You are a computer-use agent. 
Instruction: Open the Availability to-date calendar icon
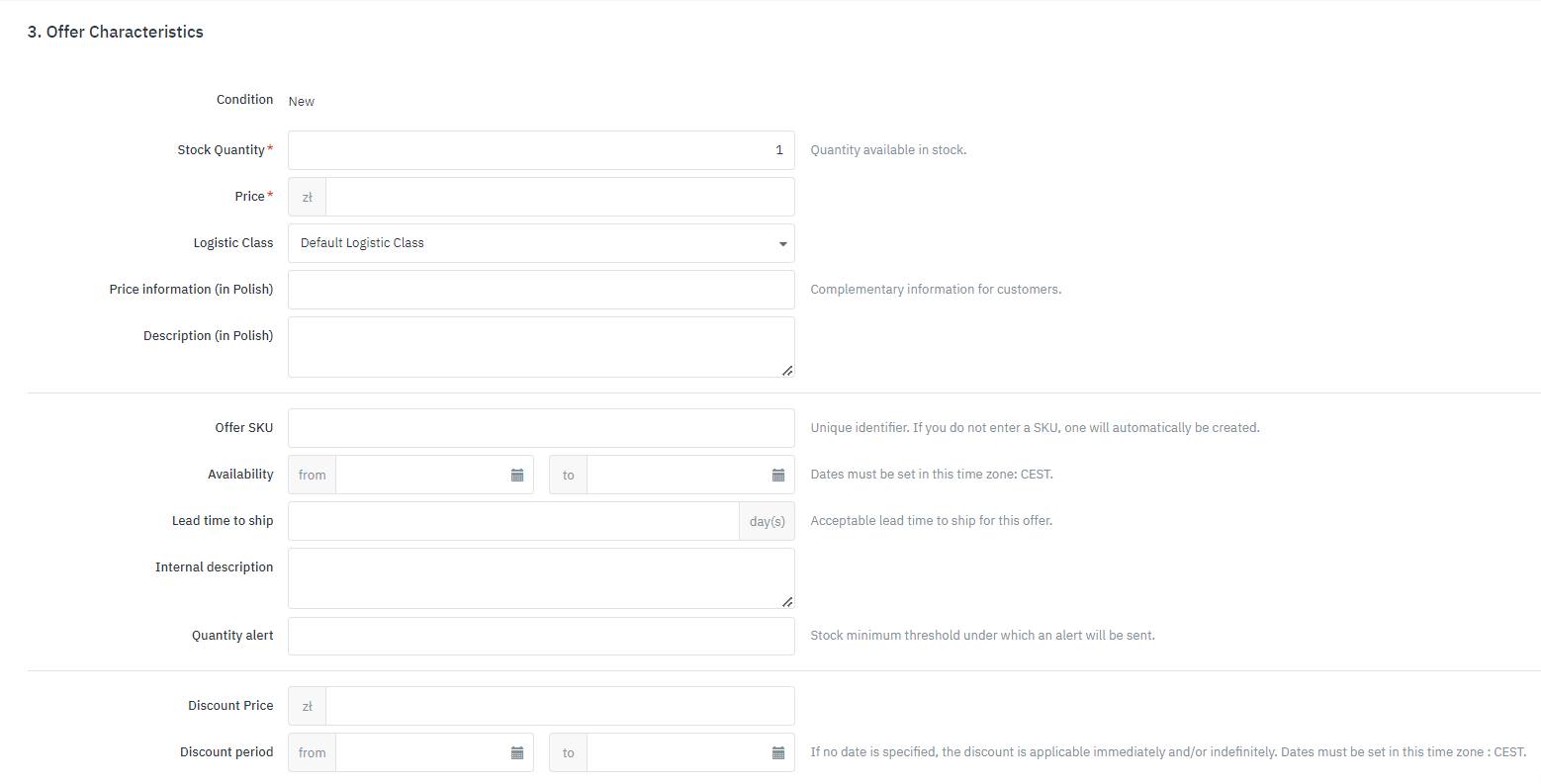tap(777, 476)
